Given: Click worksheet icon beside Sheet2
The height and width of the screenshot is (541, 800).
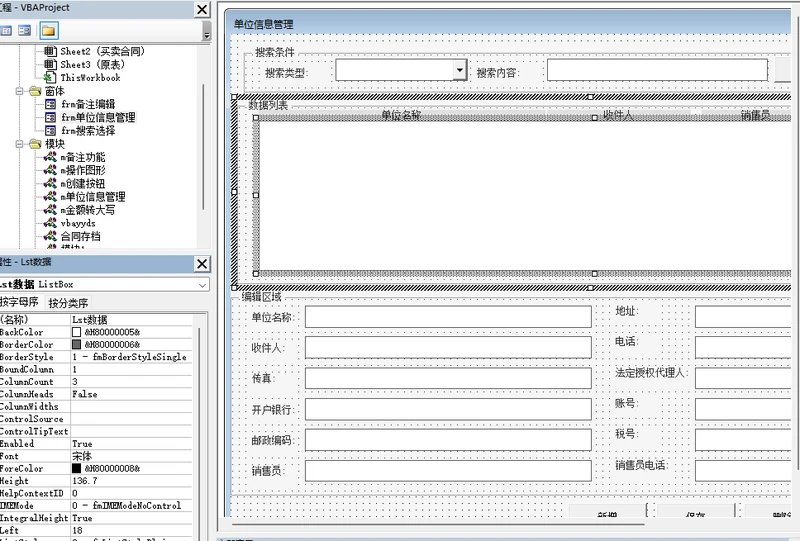Looking at the screenshot, I should (x=50, y=51).
